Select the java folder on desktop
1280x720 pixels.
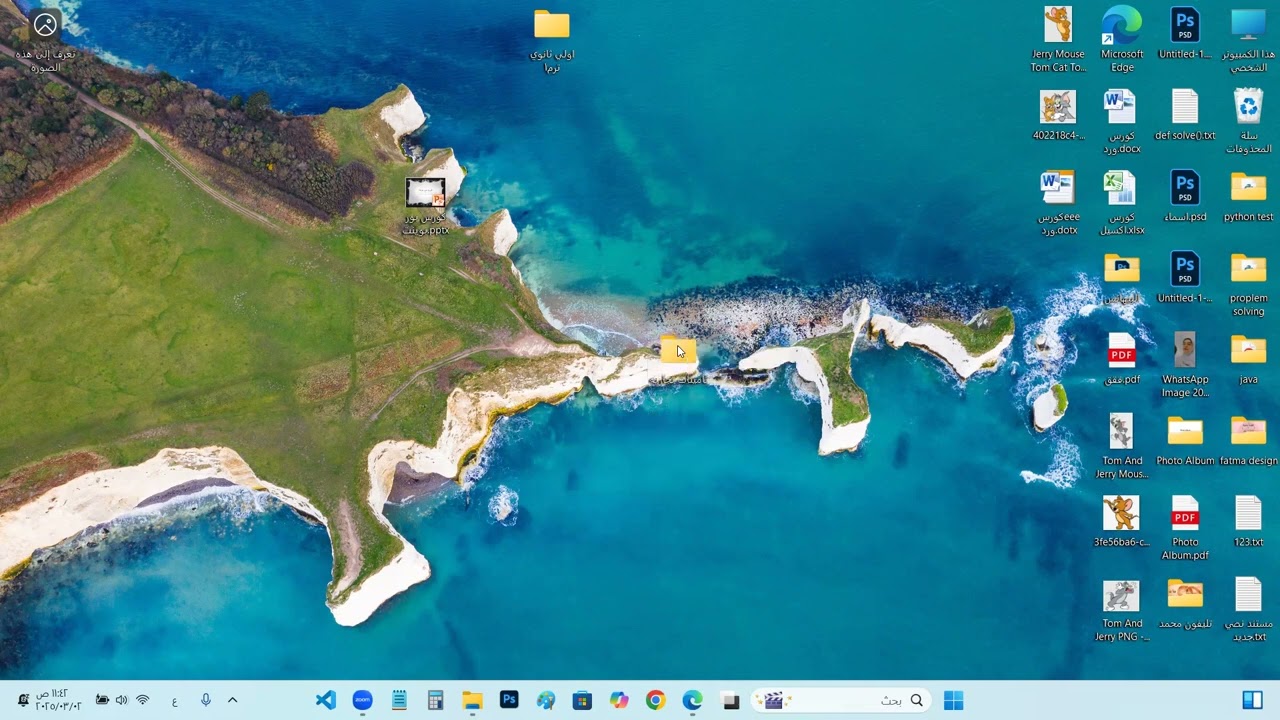(x=1249, y=359)
